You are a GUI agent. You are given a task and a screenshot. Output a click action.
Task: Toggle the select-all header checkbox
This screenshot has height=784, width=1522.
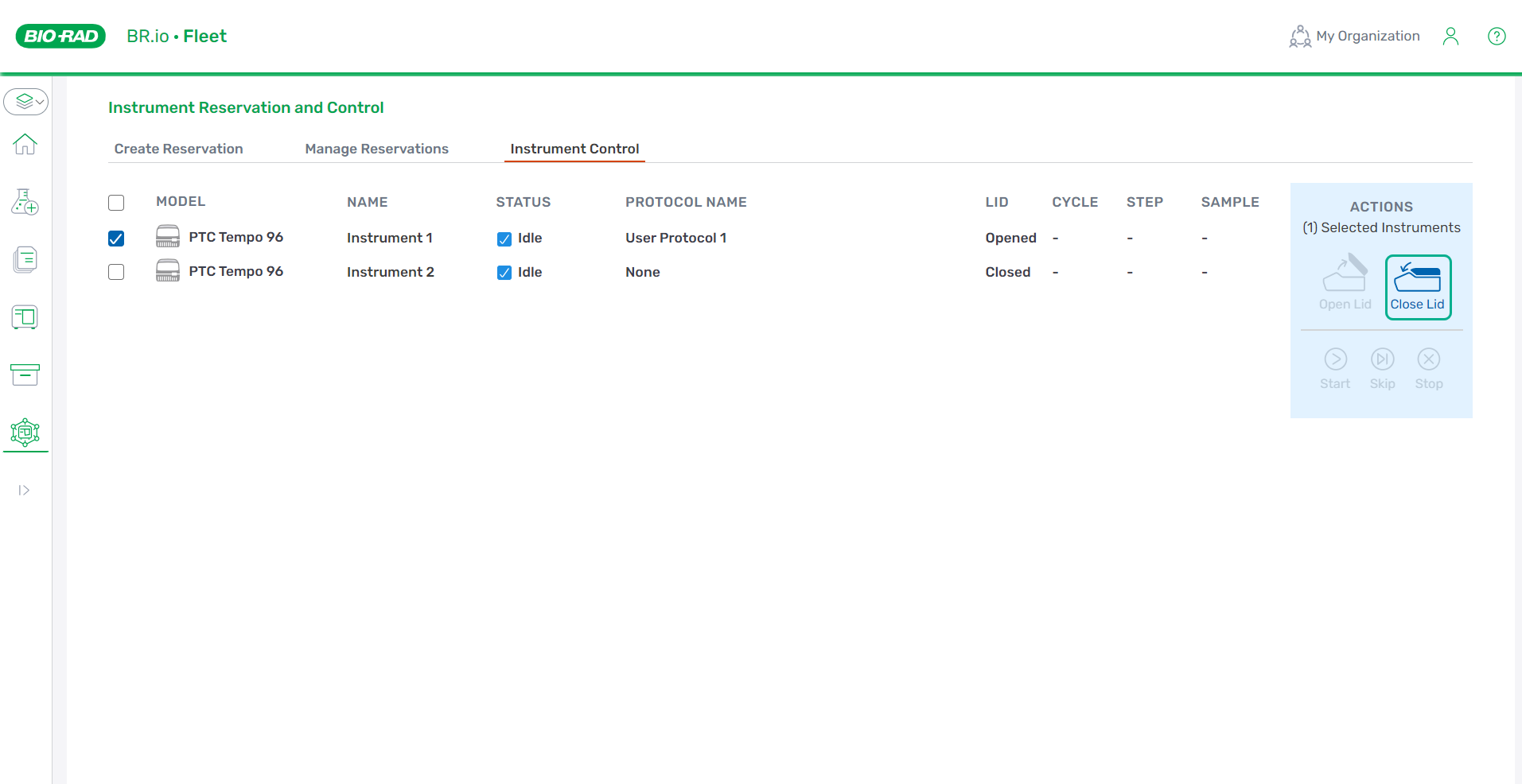click(116, 203)
